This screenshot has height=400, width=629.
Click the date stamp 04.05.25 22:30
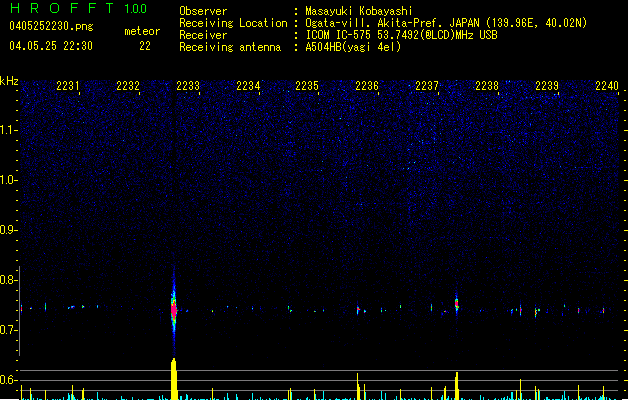click(51, 46)
